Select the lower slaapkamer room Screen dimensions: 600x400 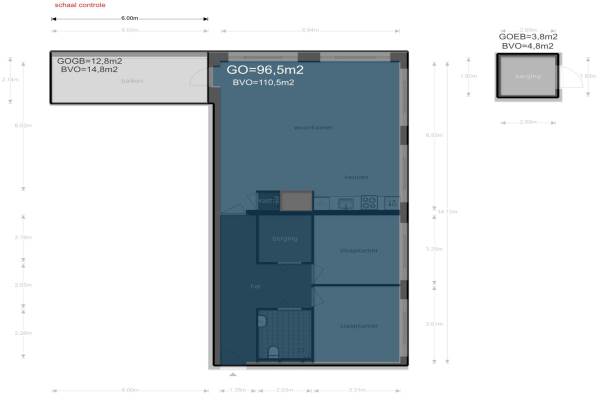click(x=357, y=325)
